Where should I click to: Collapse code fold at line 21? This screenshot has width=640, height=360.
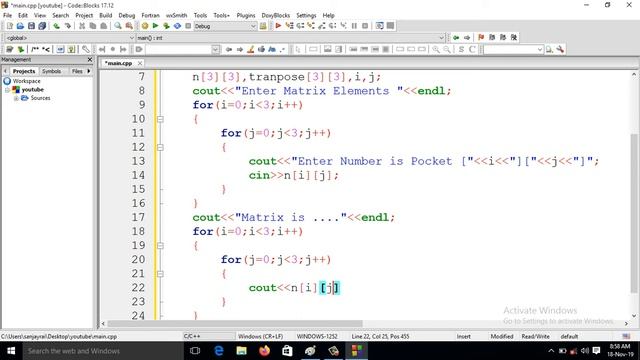[x=160, y=274]
